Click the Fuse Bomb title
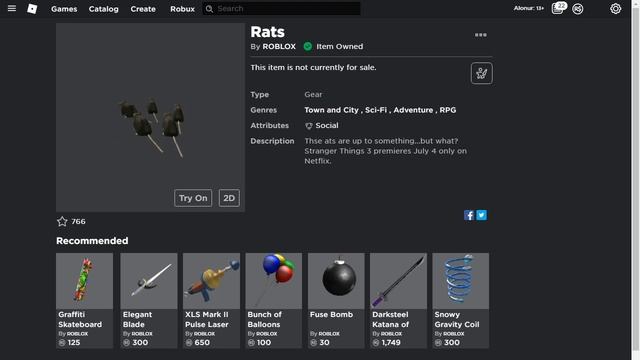This screenshot has height=360, width=640. pos(331,315)
